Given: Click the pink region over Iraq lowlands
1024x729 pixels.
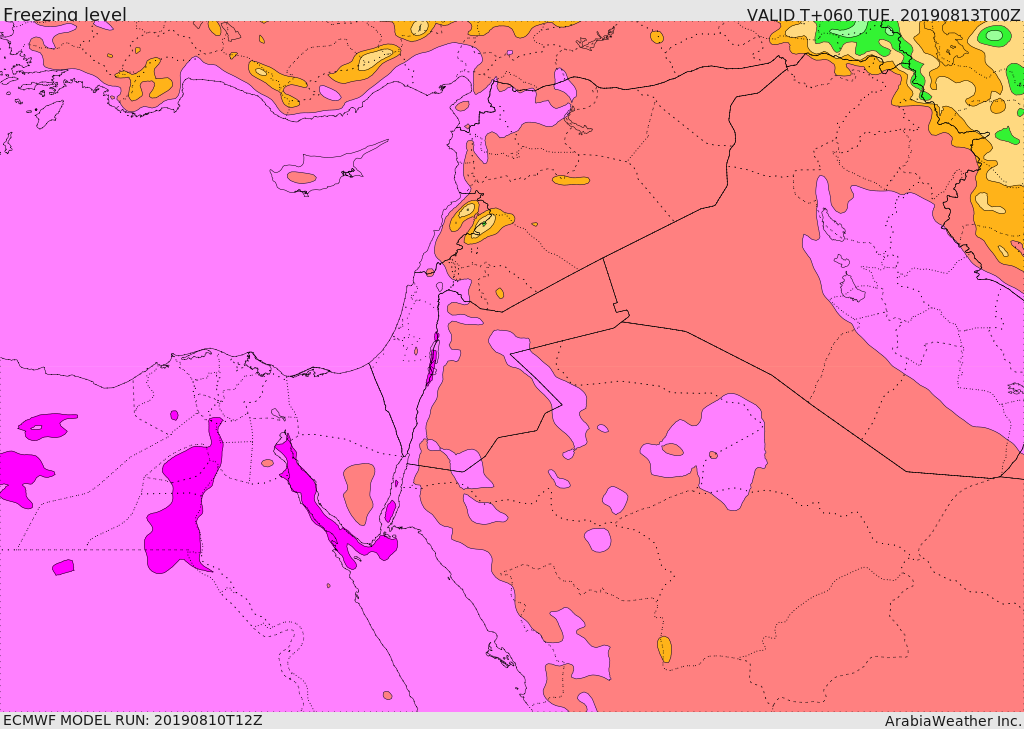Looking at the screenshot, I should click(x=914, y=294).
